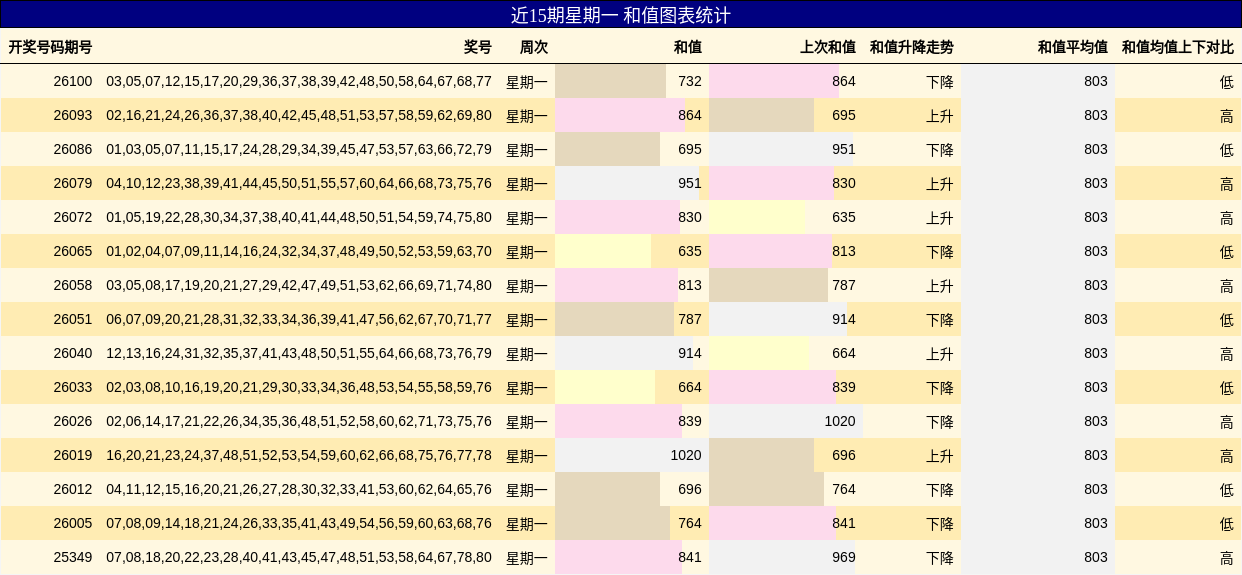Viewport: 1242px width, 575px height.
Task: Click the 和值 value 1020 for period 26019
Action: 686,455
